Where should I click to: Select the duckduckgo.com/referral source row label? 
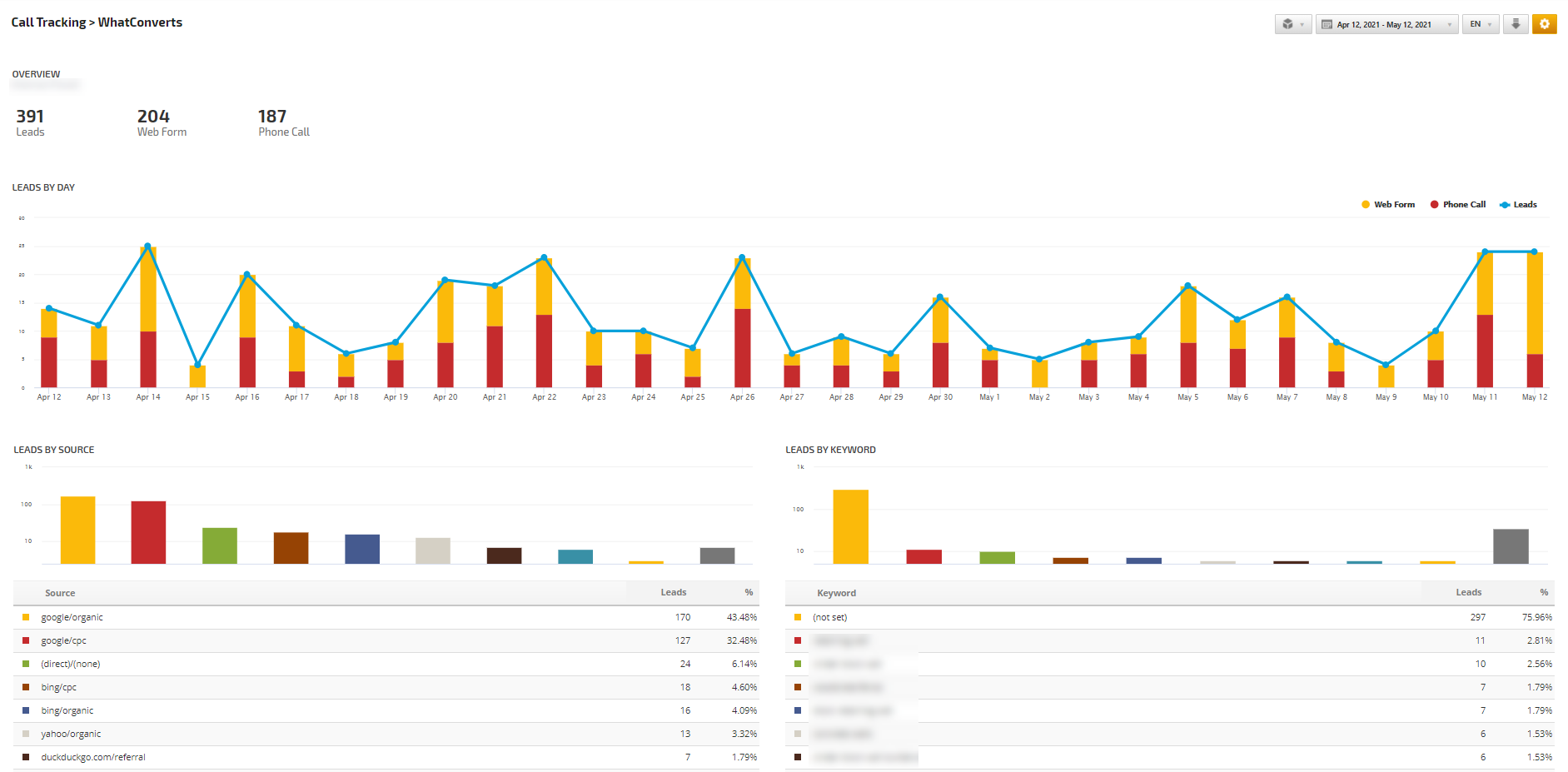pos(93,757)
